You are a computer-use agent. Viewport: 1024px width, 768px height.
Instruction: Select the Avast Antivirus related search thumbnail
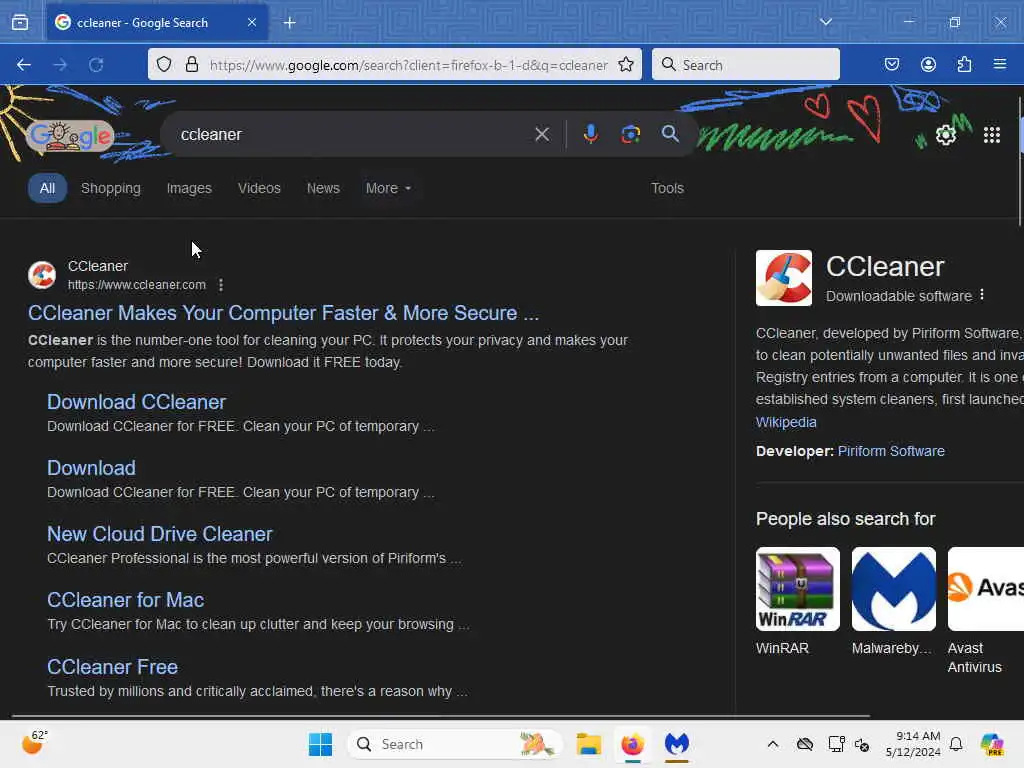tap(985, 589)
